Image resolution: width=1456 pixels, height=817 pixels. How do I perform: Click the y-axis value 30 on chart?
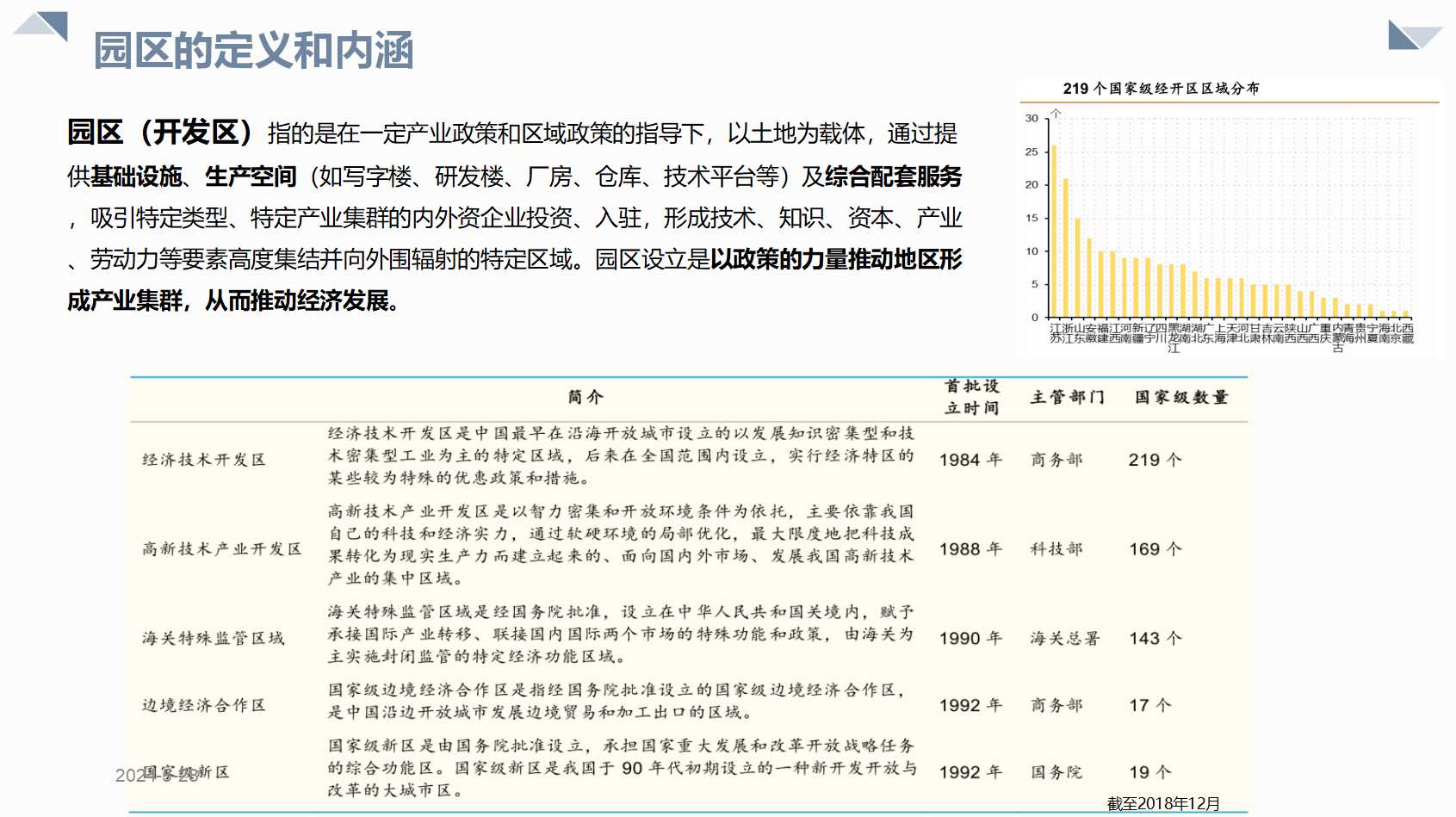(1033, 119)
